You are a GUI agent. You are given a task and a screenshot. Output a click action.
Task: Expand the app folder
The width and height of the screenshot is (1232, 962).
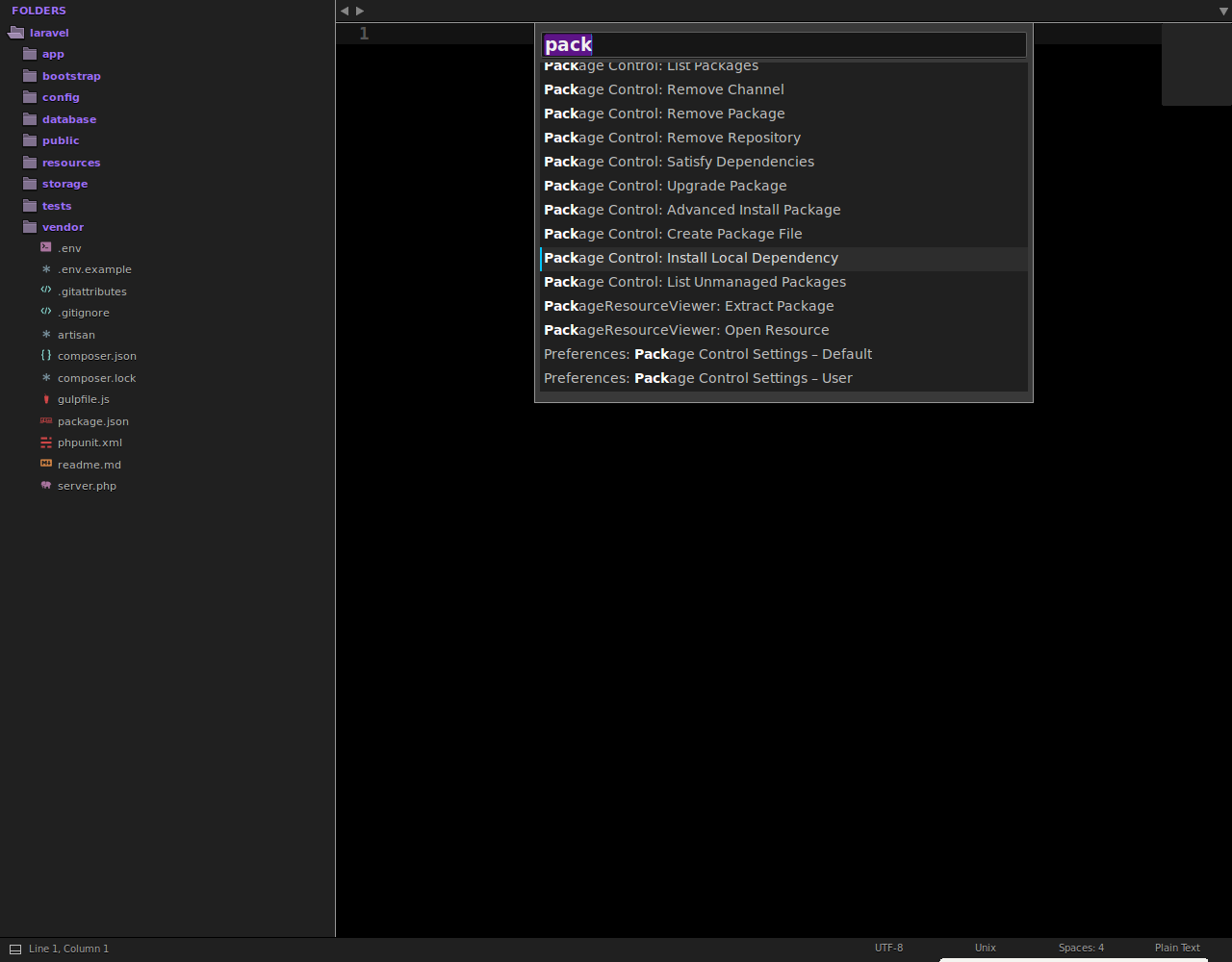(30, 54)
